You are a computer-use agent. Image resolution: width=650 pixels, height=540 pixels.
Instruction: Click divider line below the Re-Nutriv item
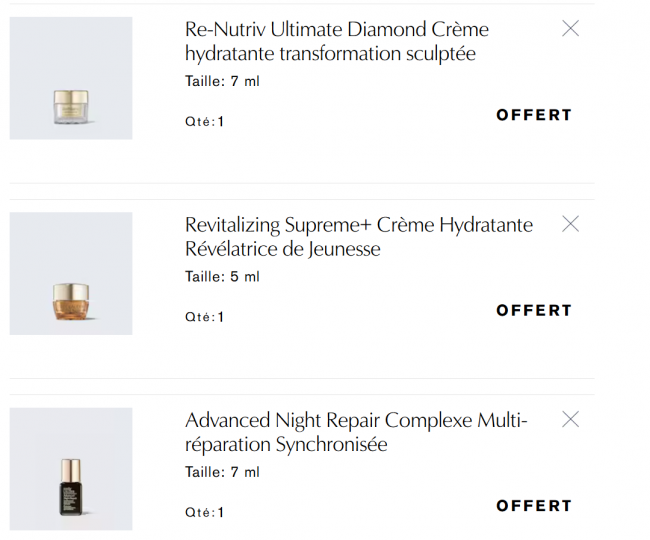[x=302, y=183]
